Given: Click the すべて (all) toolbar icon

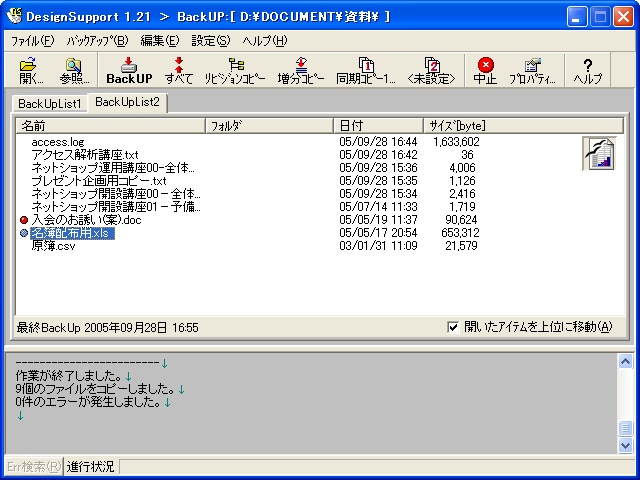Looking at the screenshot, I should point(179,70).
